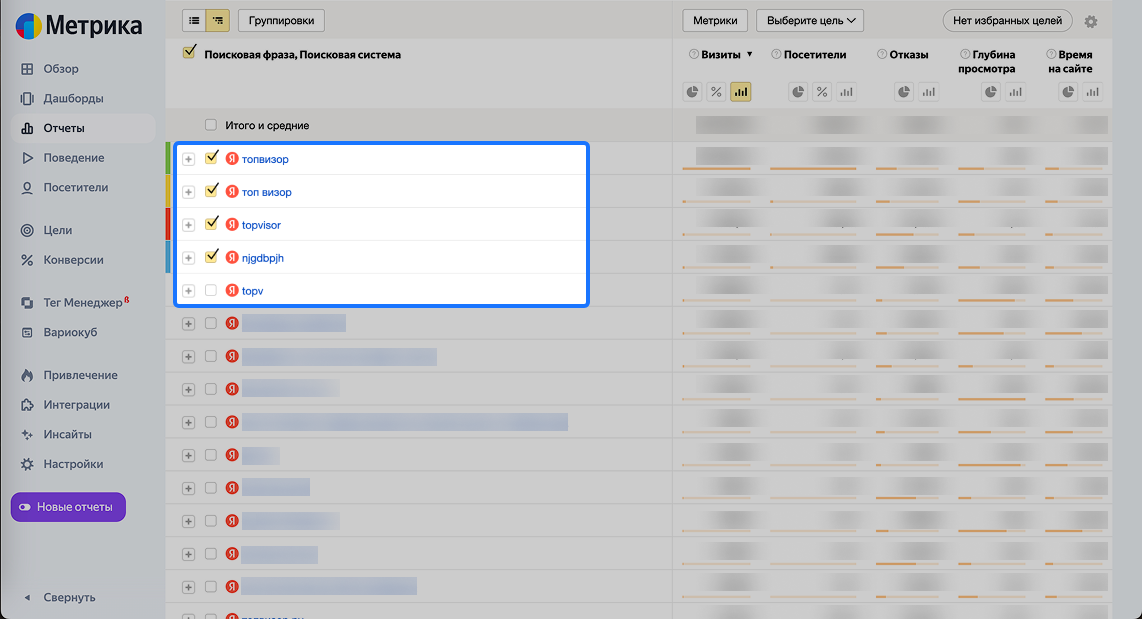Select percent icon under Посетители

tap(822, 92)
